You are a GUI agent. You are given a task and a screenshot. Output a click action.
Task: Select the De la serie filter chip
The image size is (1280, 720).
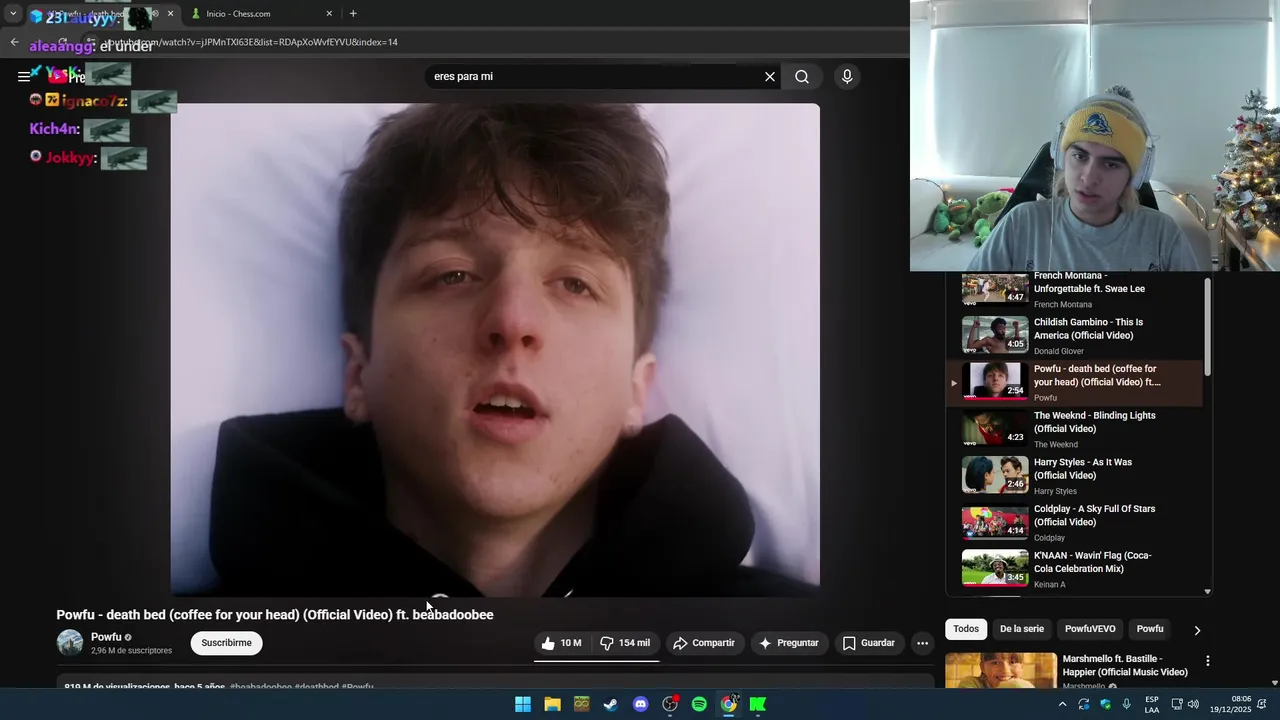1021,629
